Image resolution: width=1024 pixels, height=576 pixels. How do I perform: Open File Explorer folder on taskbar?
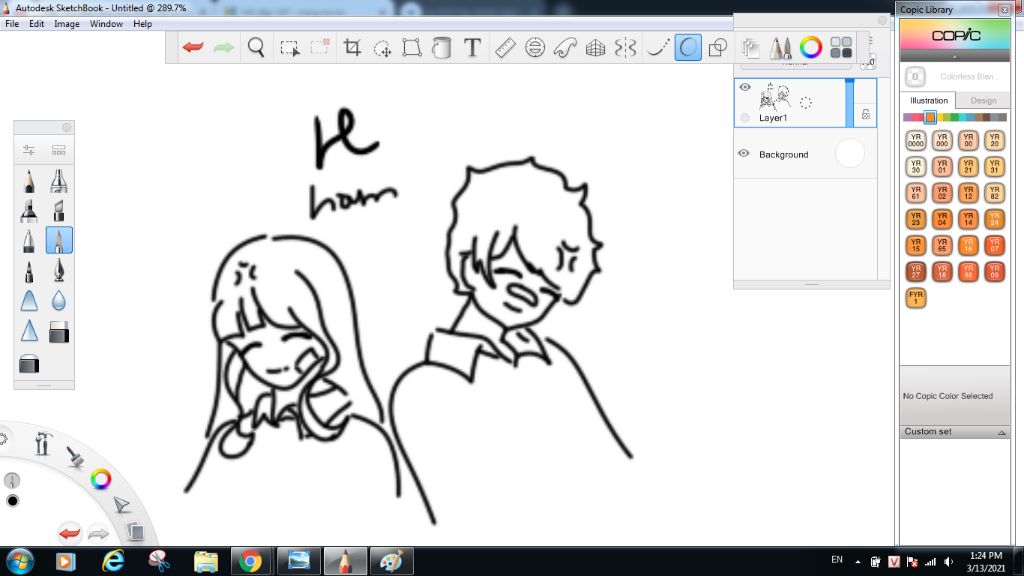[206, 561]
